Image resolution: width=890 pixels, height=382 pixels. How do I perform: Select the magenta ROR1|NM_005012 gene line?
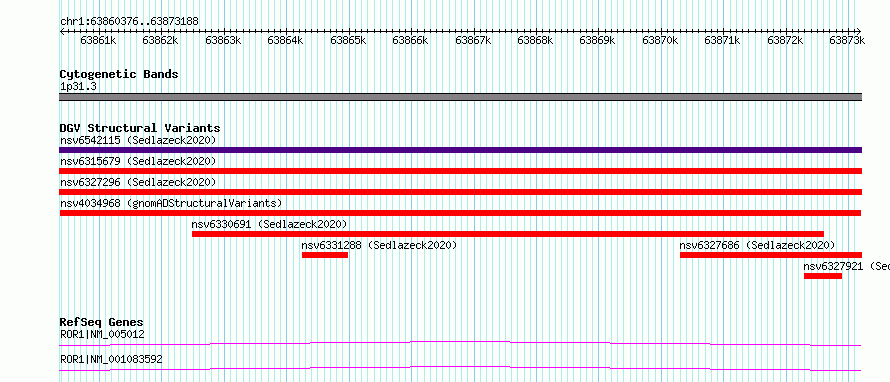point(460,343)
